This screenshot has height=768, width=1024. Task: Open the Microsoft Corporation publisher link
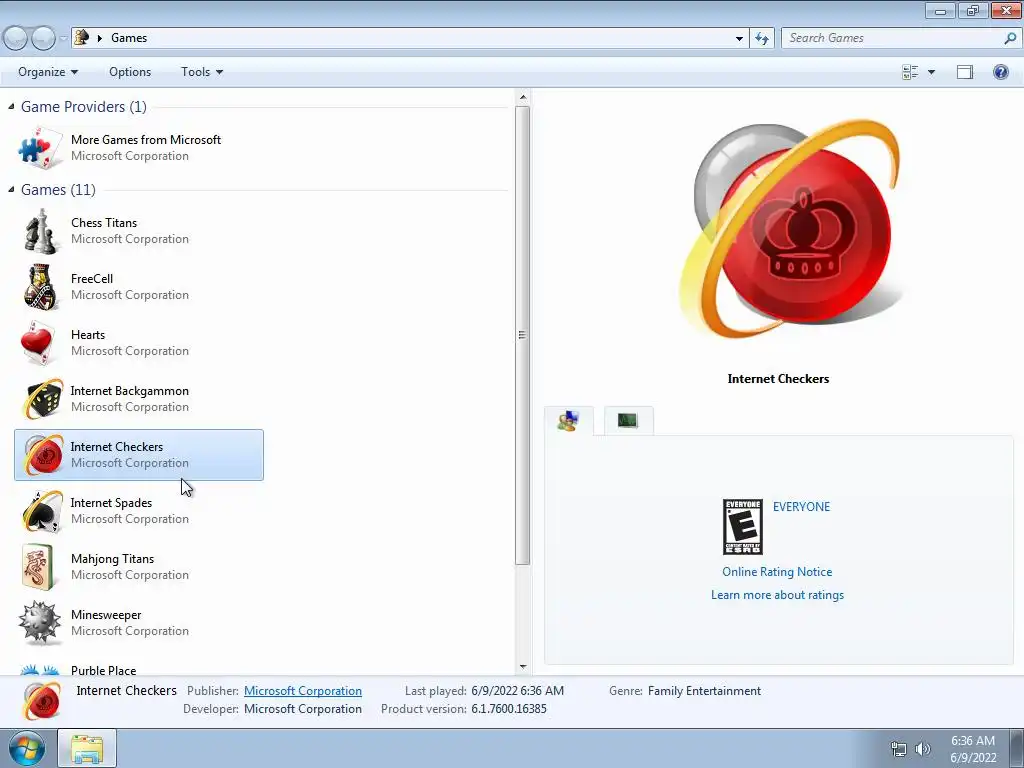(303, 690)
